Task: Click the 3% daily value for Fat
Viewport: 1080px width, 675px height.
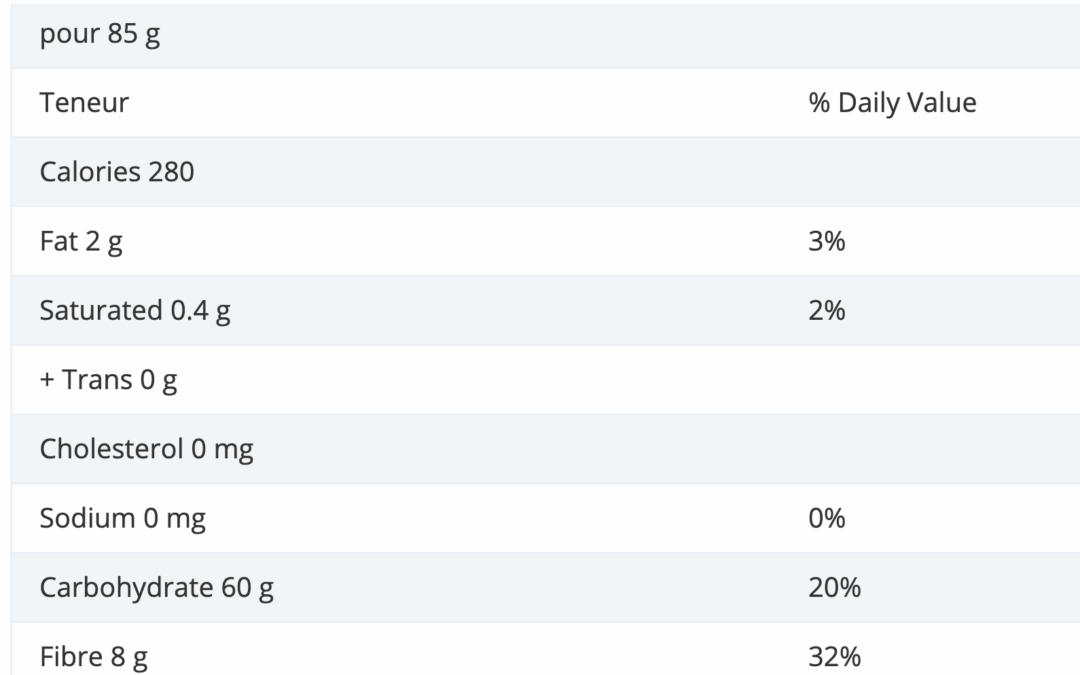Action: tap(827, 242)
